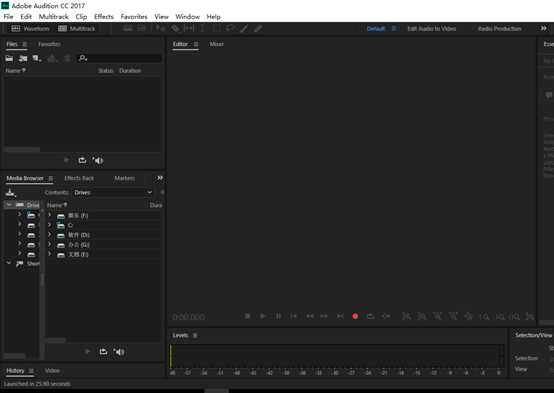Click Move Playhead to Next button
554x393 pixels.
click(x=340, y=316)
